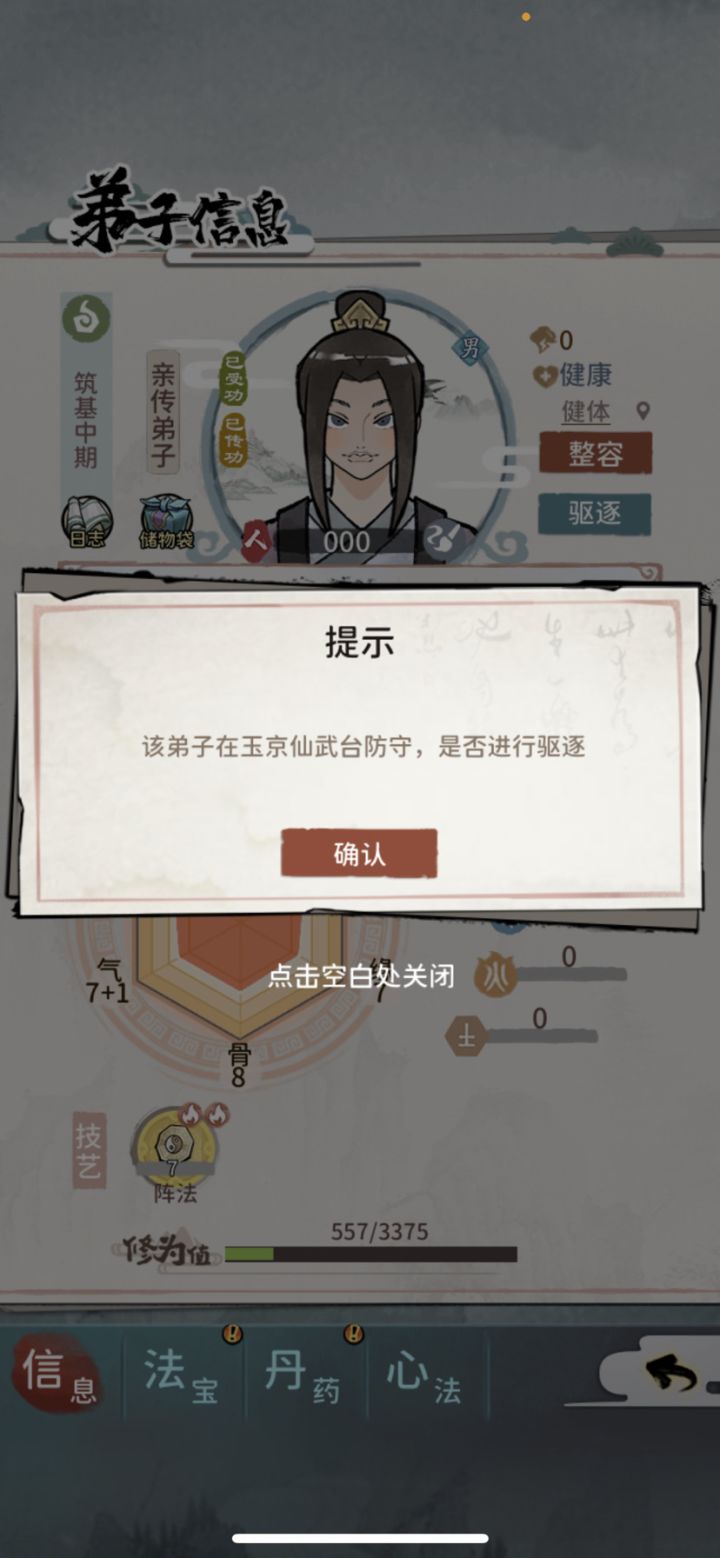The height and width of the screenshot is (1558, 720).
Task: Select the 信息 tab
Action: [60, 1374]
